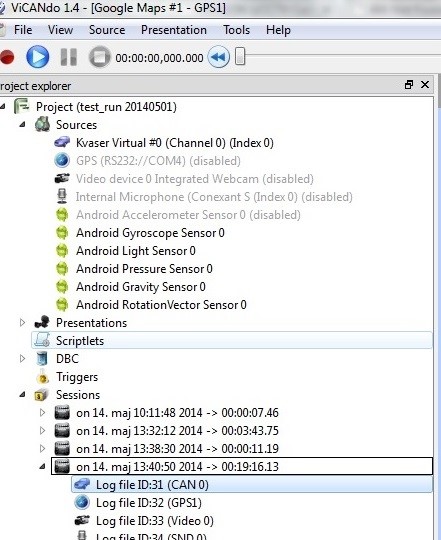Pause playback with the pause button

pyautogui.click(x=69, y=57)
